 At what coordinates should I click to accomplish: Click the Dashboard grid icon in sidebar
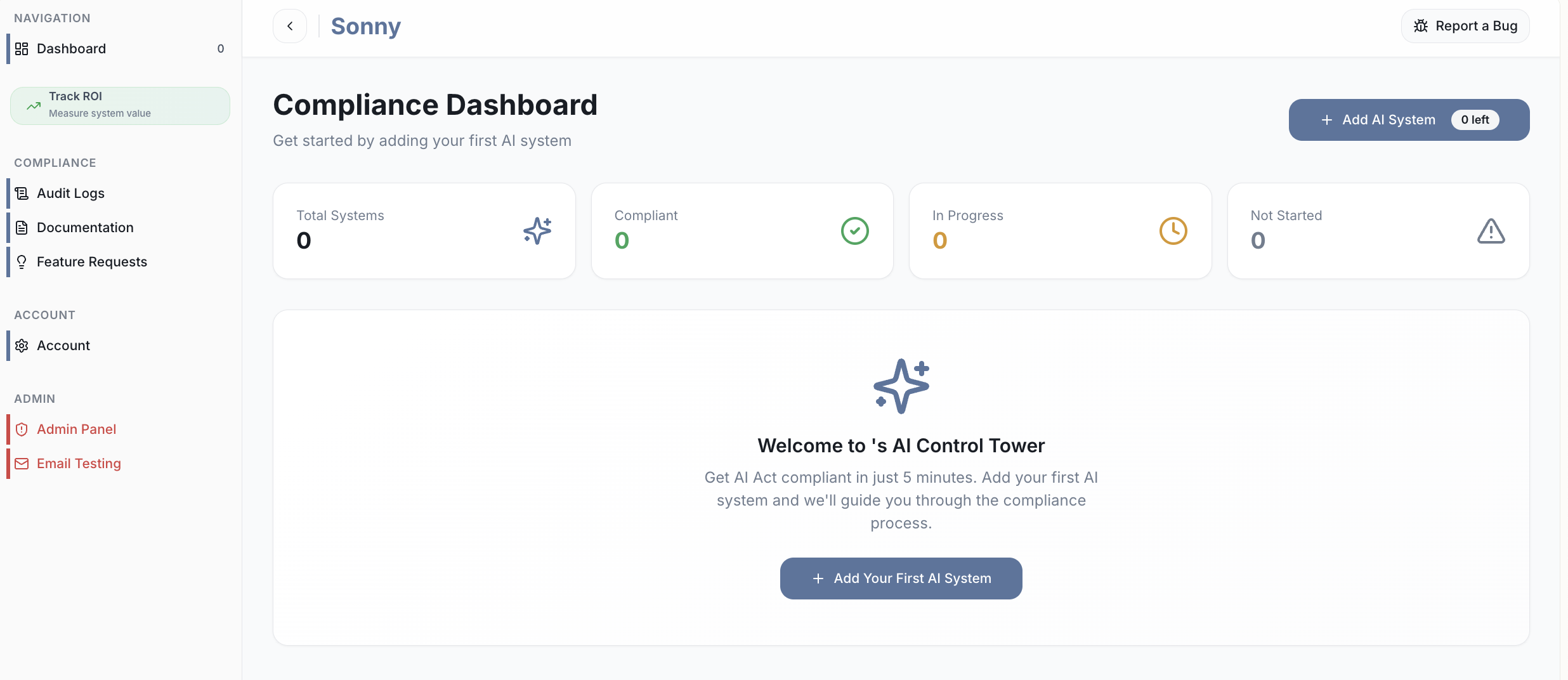22,49
